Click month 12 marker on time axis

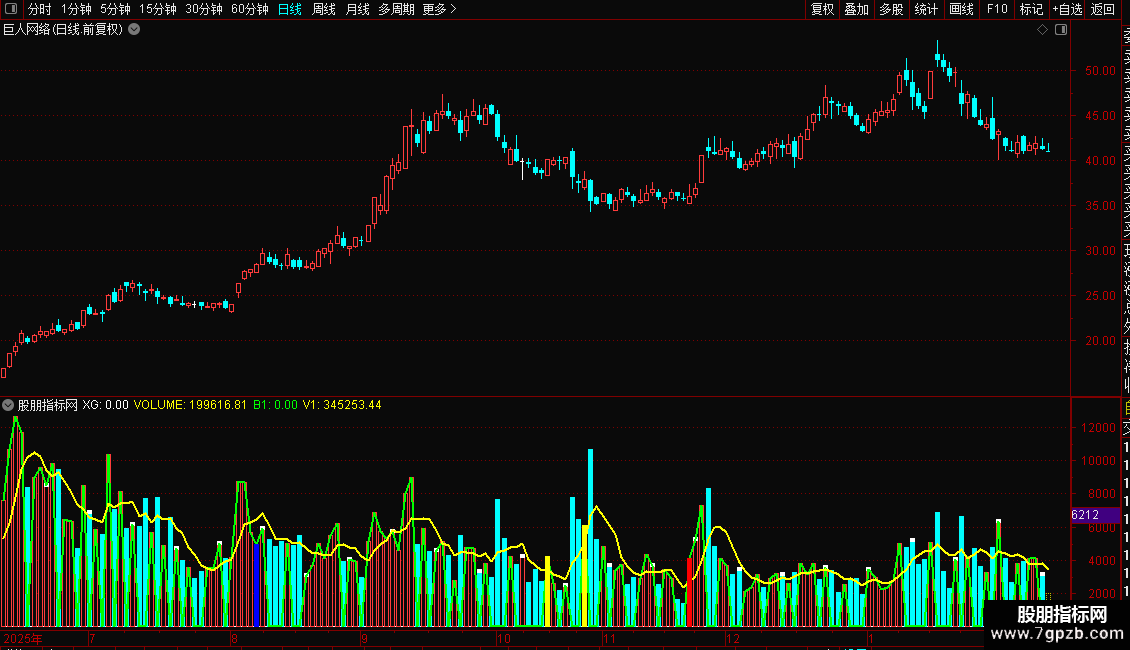click(x=733, y=638)
